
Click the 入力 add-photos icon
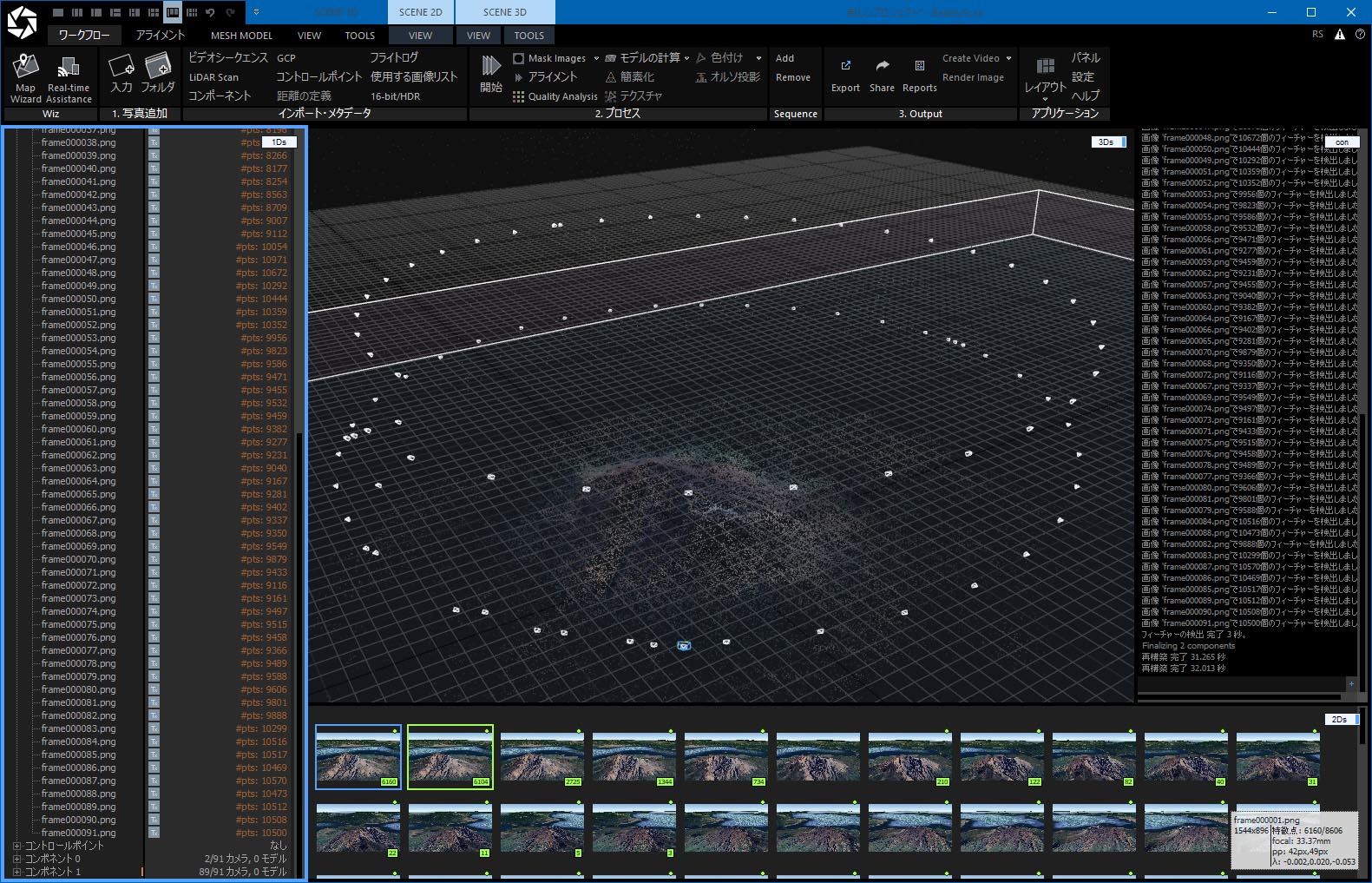coord(121,67)
